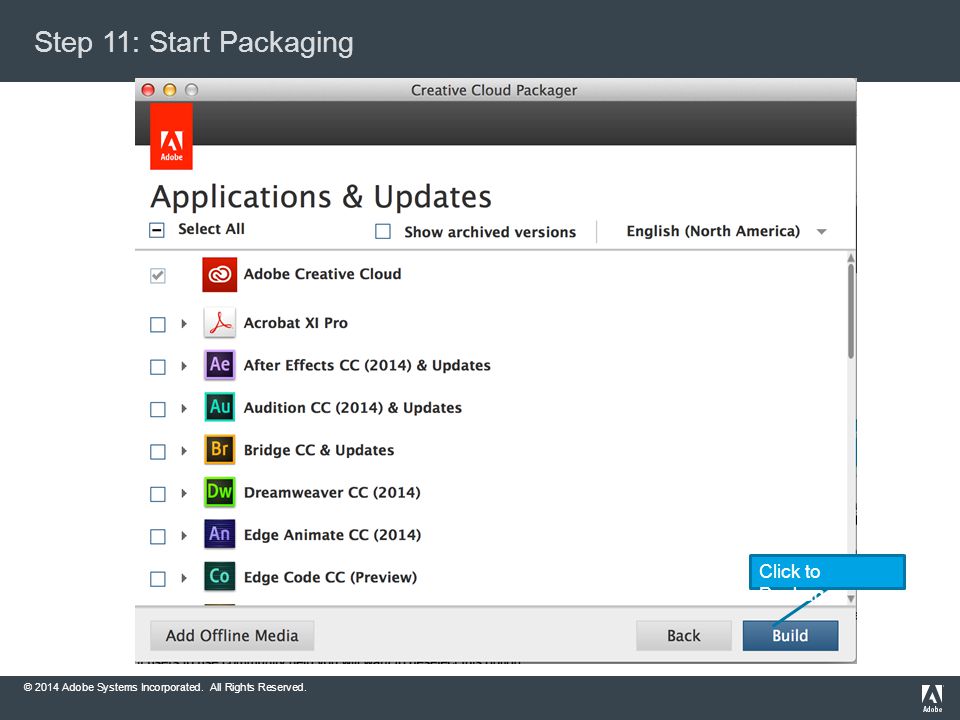960x720 pixels.
Task: Click the Edge Animate An icon
Action: click(219, 534)
